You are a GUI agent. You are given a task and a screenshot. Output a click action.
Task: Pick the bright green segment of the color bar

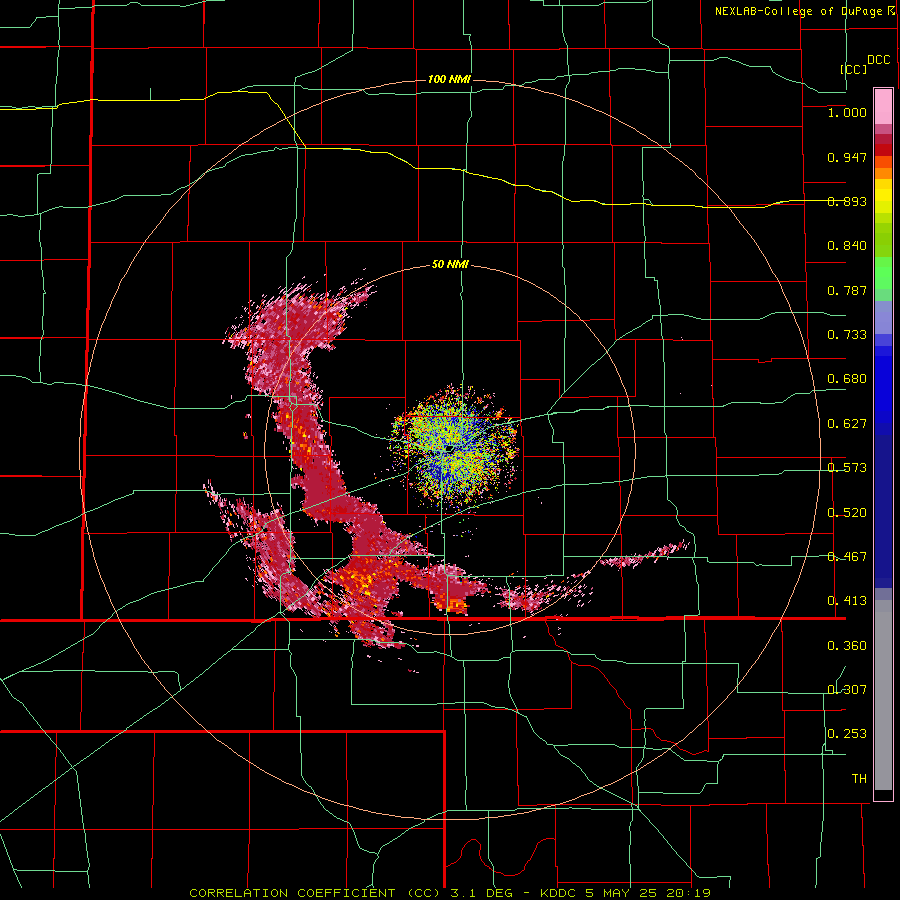[x=883, y=273]
